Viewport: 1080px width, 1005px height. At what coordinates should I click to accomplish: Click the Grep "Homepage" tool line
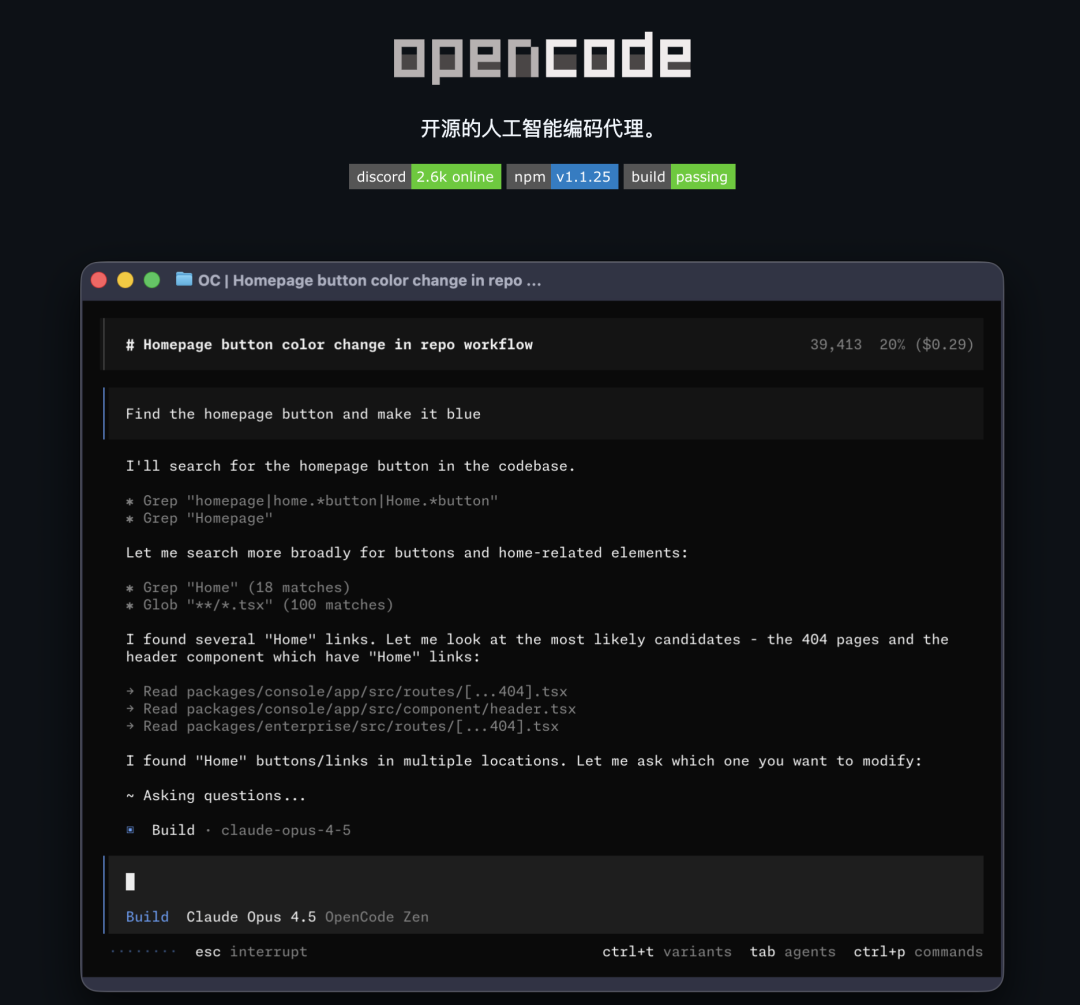point(199,518)
